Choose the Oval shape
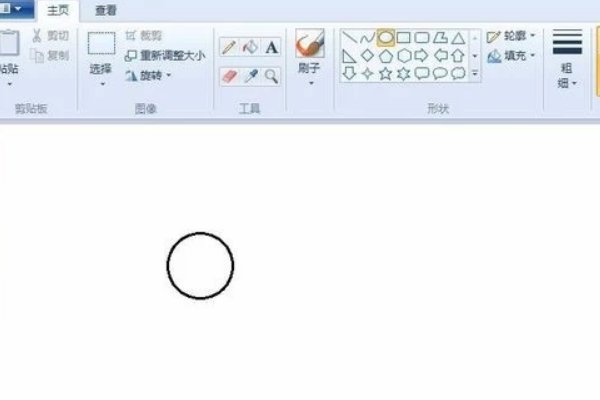Viewport: 600px width, 400px height. pos(385,38)
